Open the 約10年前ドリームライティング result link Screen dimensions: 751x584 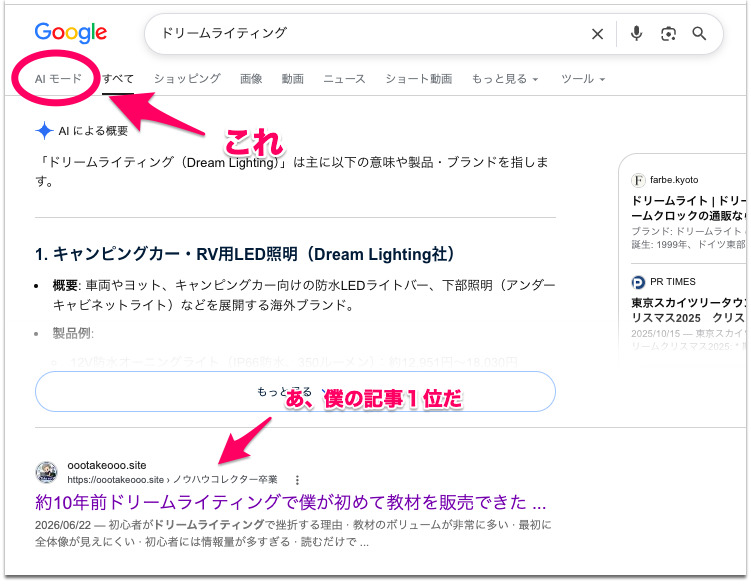click(291, 502)
